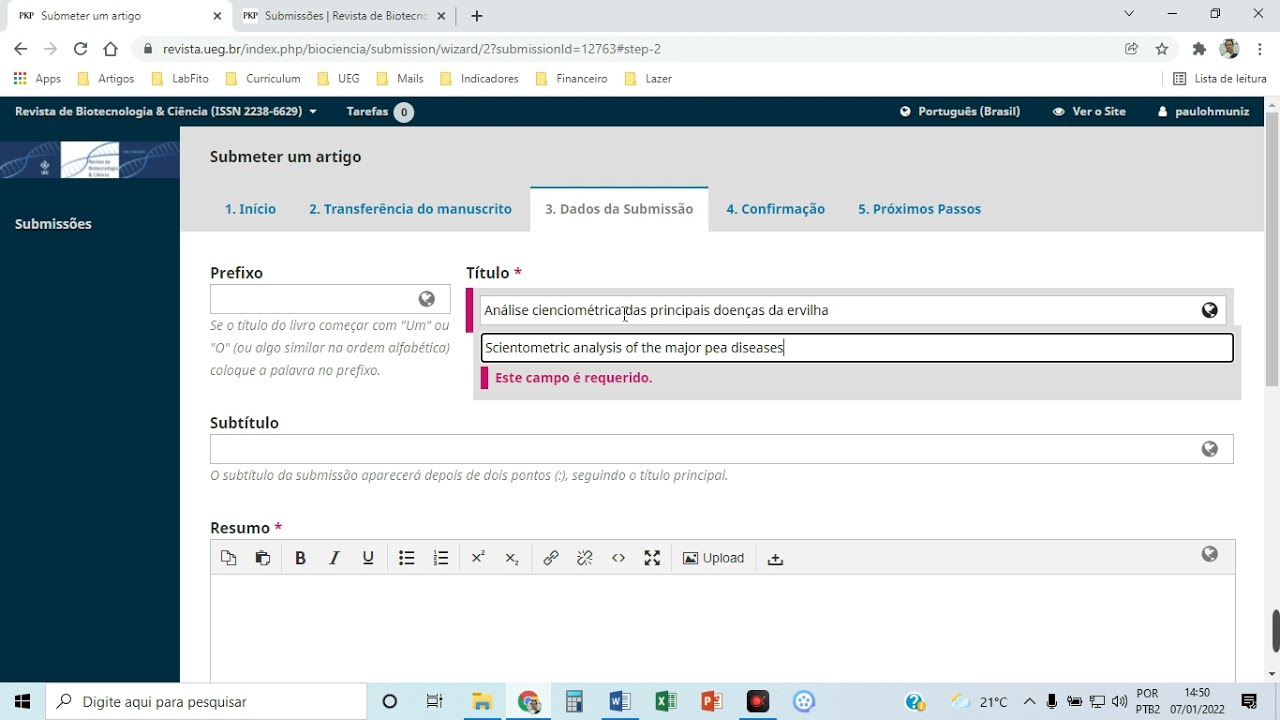1280x720 pixels.
Task: Insert a numbered list in Resumo
Action: [x=441, y=558]
